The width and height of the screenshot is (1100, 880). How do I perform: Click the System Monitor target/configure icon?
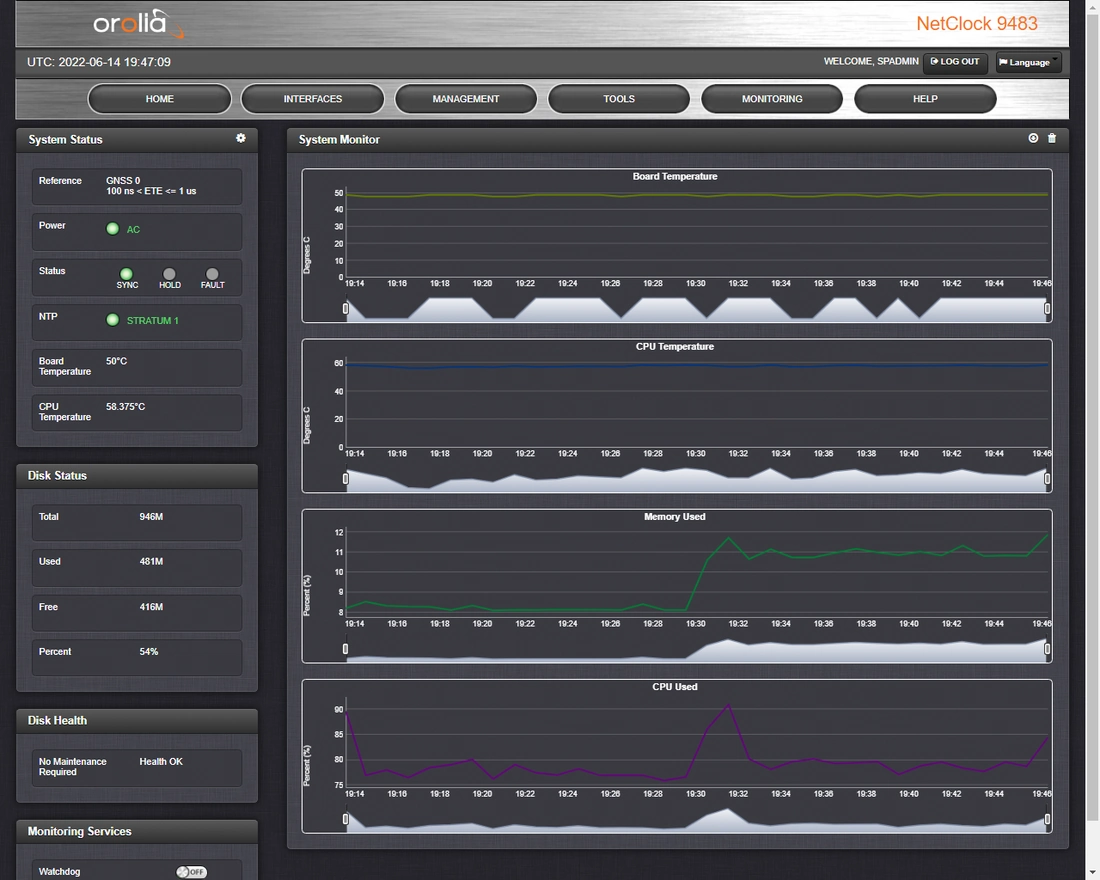[1033, 138]
